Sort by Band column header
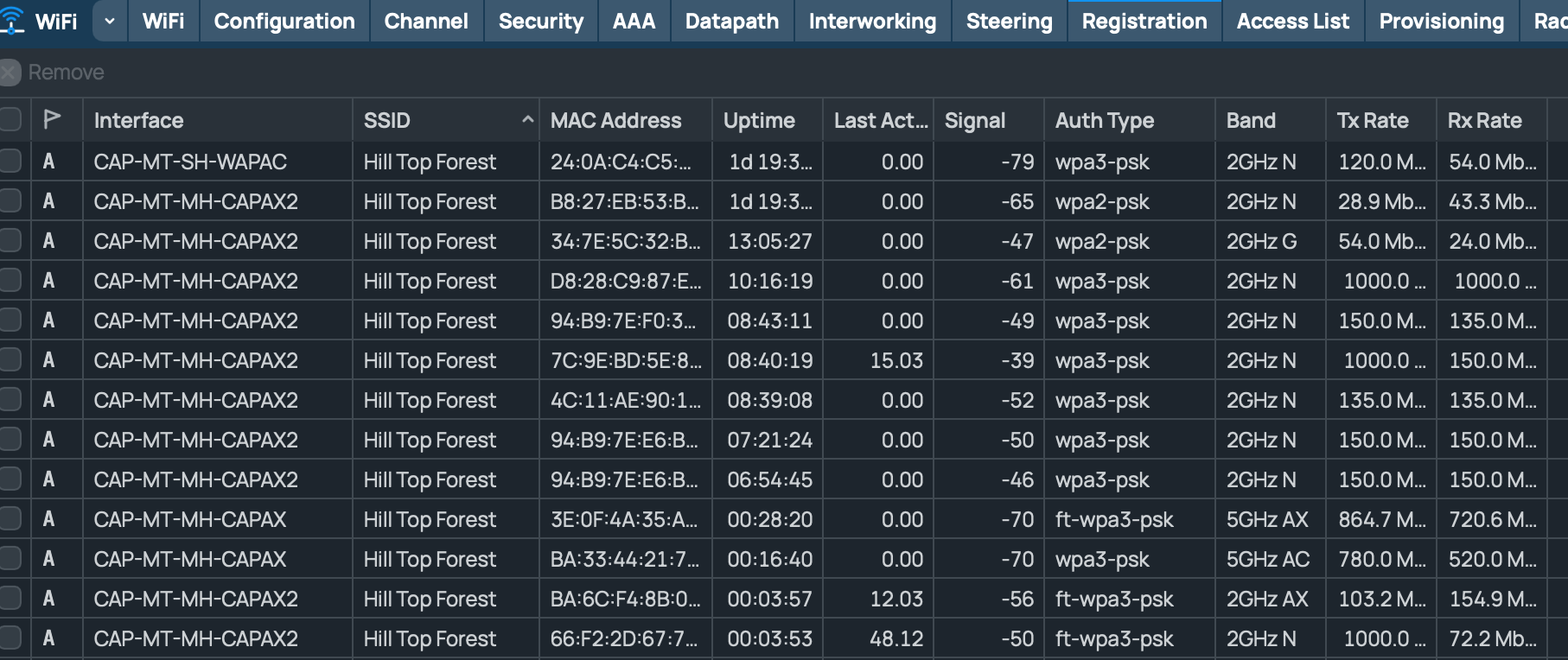The width and height of the screenshot is (1568, 660). pos(1270,120)
